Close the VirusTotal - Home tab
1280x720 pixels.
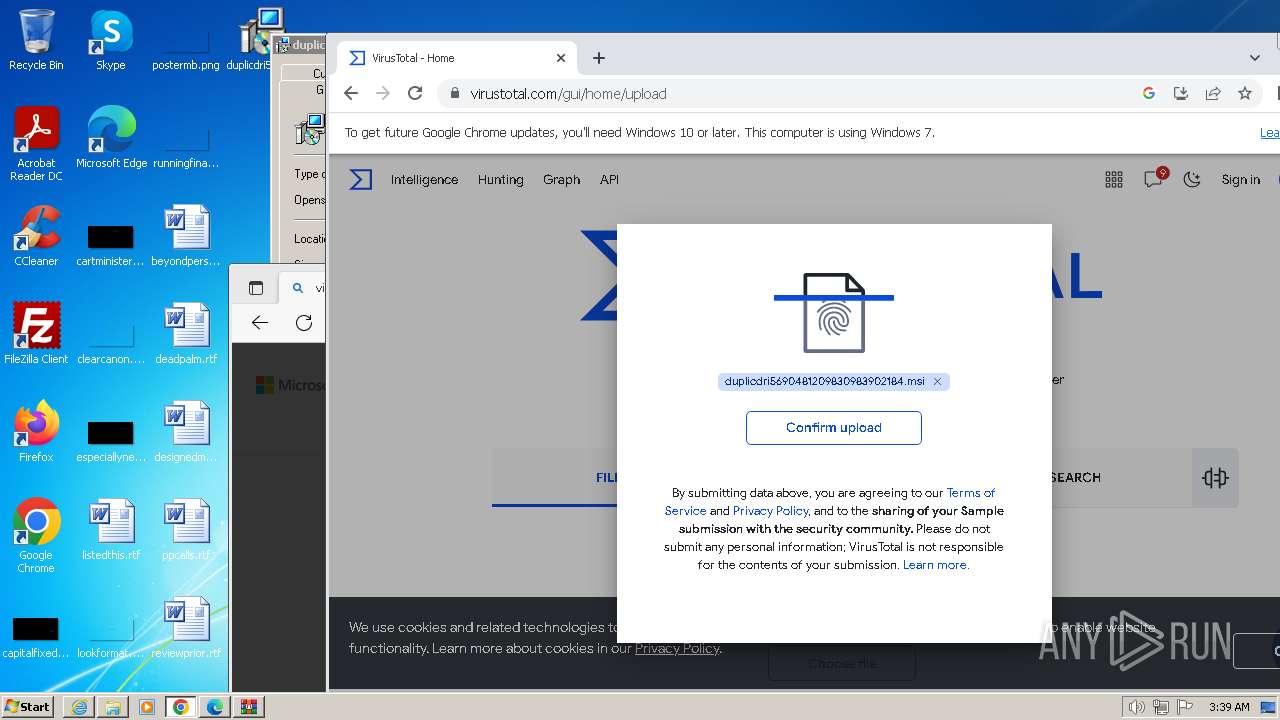(561, 58)
